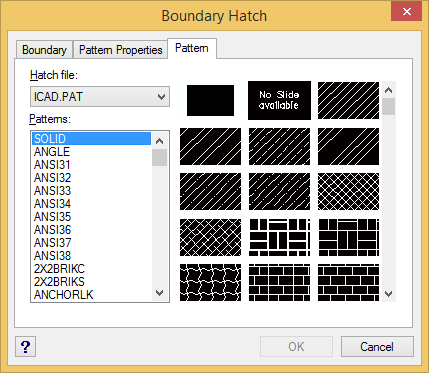Screen dimensions: 429x373
Task: Click the pattern list scroll up arrow
Action: tap(160, 141)
